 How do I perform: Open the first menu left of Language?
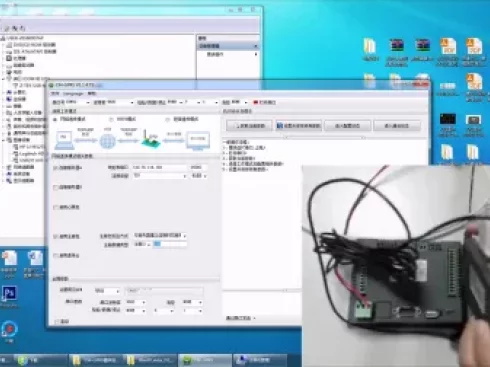pyautogui.click(x=55, y=94)
